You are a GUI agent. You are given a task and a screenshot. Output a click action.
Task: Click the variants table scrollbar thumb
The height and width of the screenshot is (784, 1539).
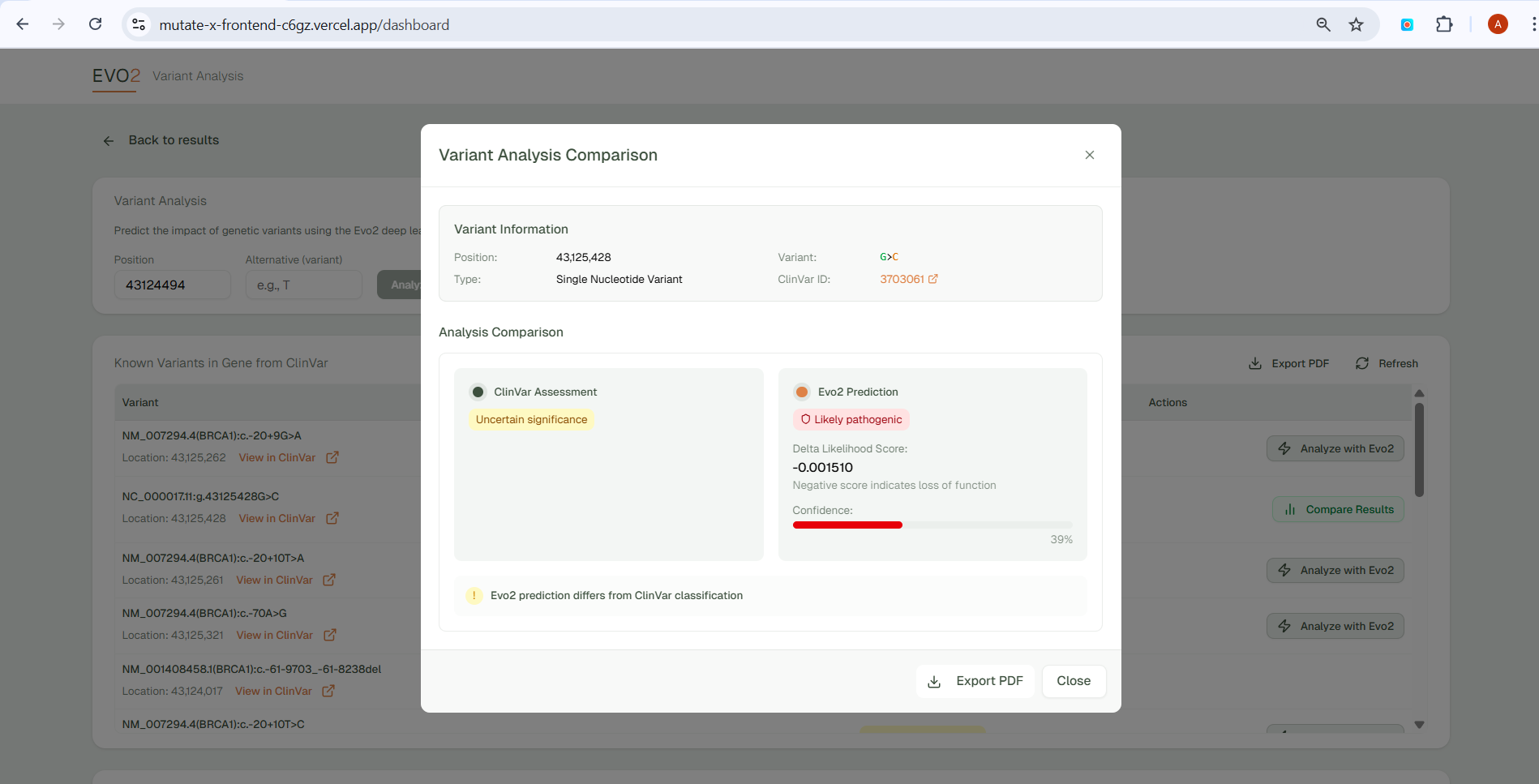tap(1419, 450)
